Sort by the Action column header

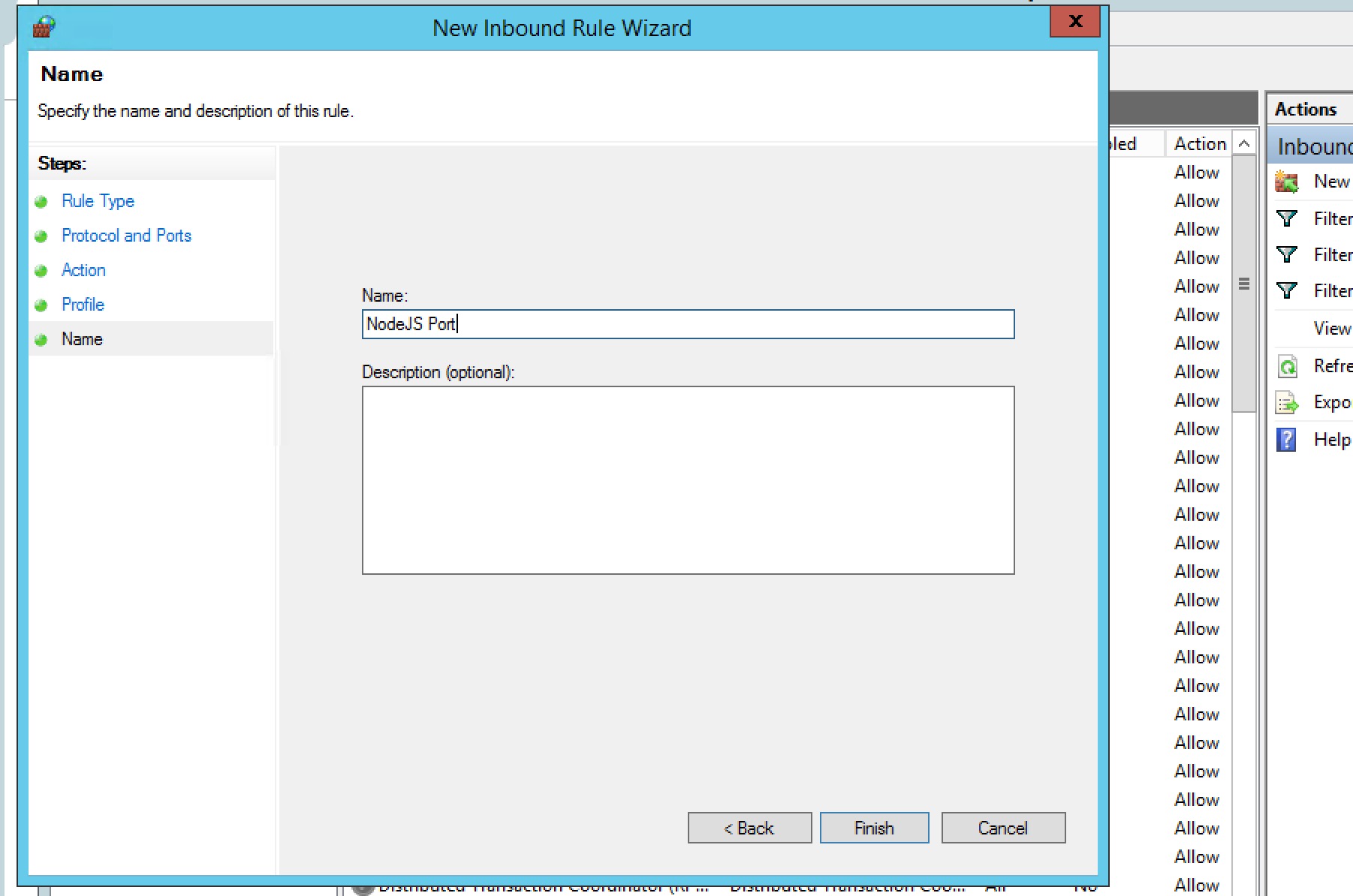[x=1199, y=143]
